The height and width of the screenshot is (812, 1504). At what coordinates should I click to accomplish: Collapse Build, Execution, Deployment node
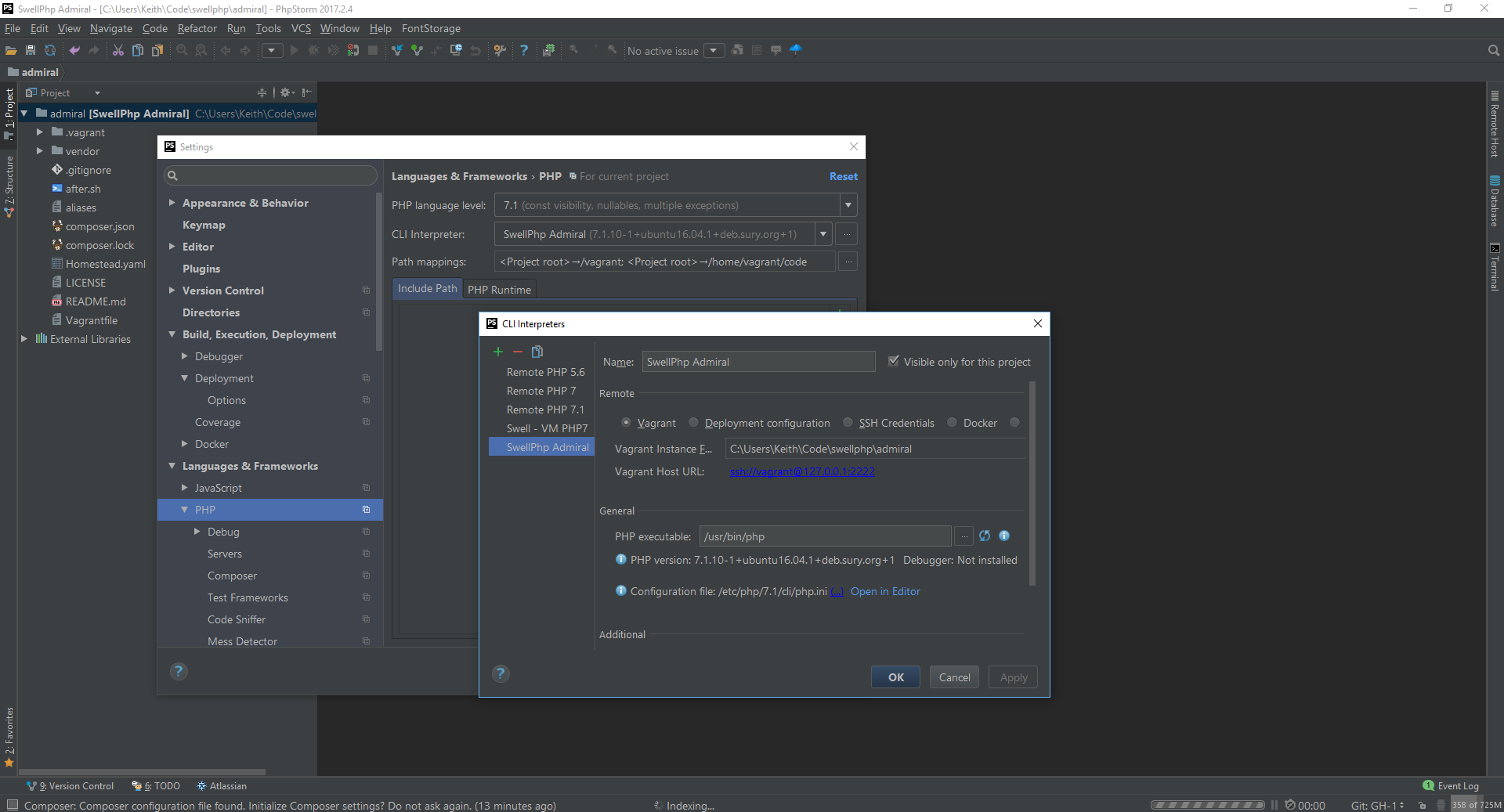172,334
